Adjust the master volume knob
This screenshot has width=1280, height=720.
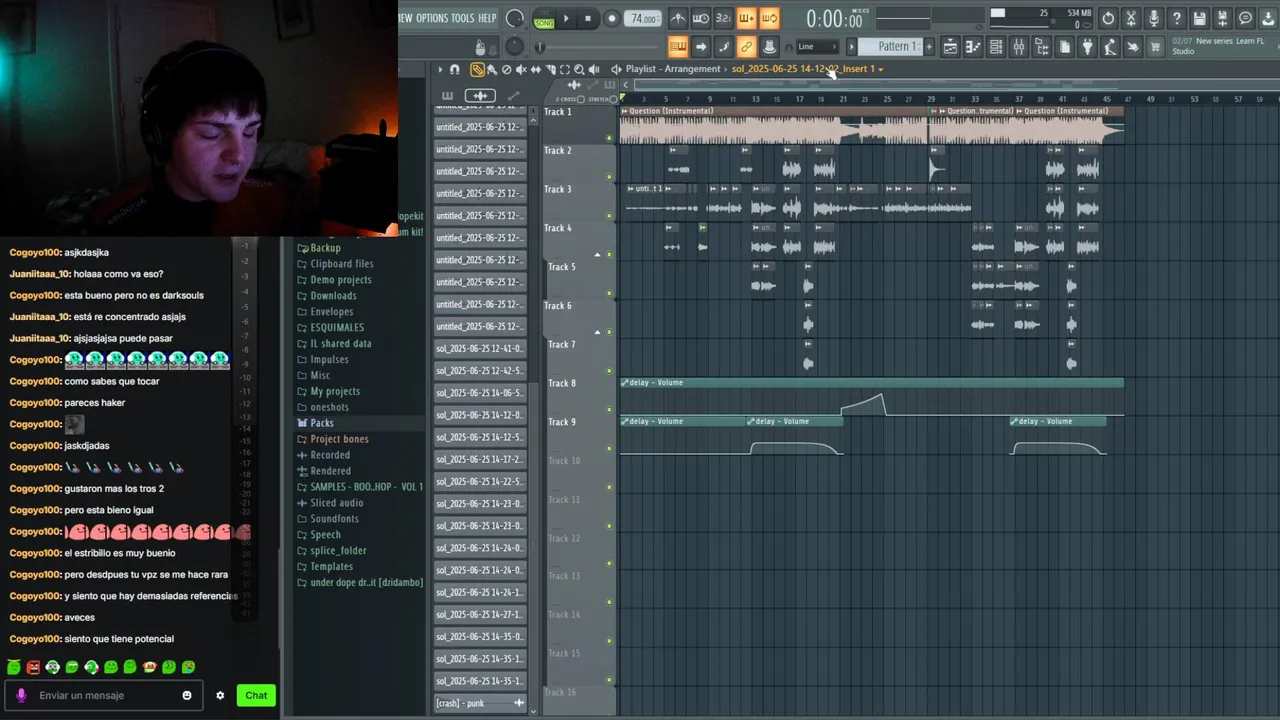pos(514,18)
